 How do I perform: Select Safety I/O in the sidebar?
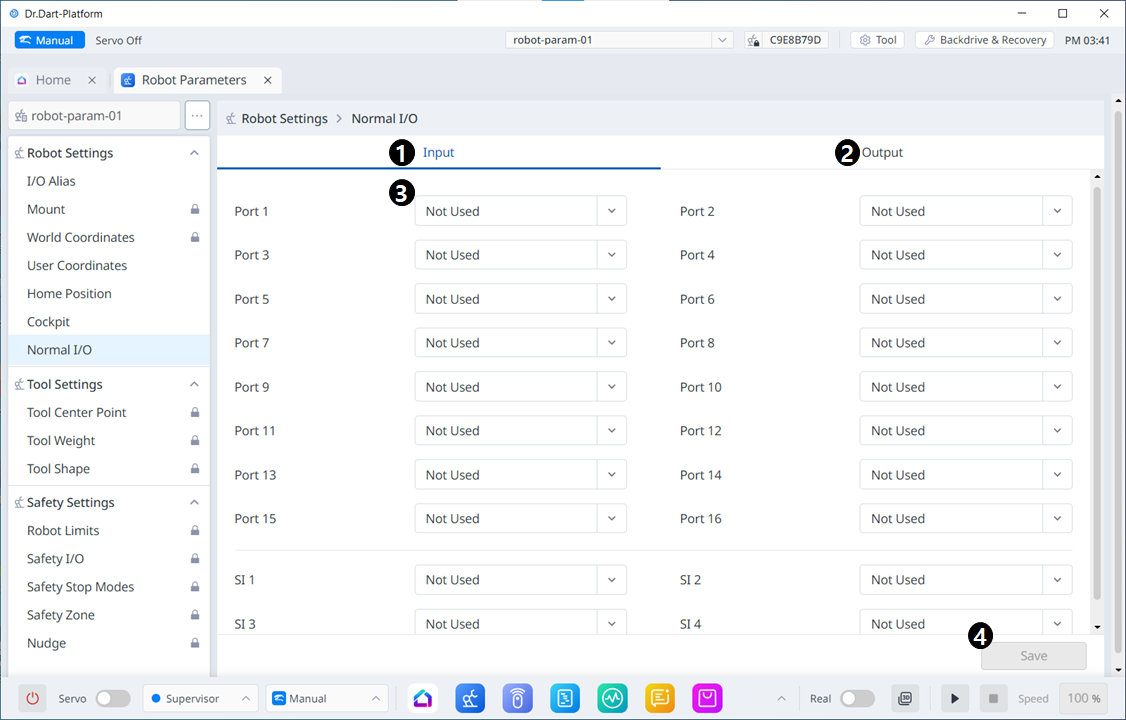55,559
